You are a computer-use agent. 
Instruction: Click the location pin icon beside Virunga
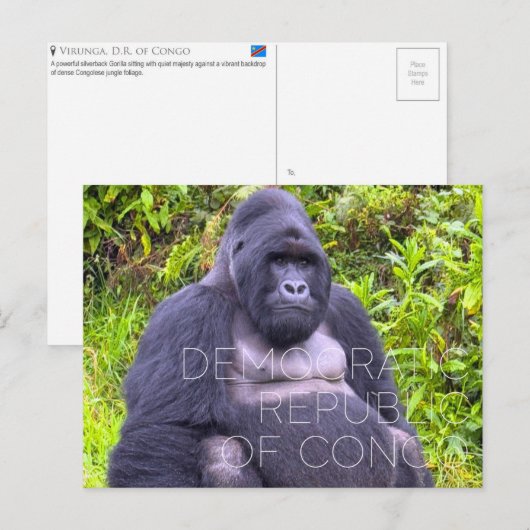click(53, 51)
